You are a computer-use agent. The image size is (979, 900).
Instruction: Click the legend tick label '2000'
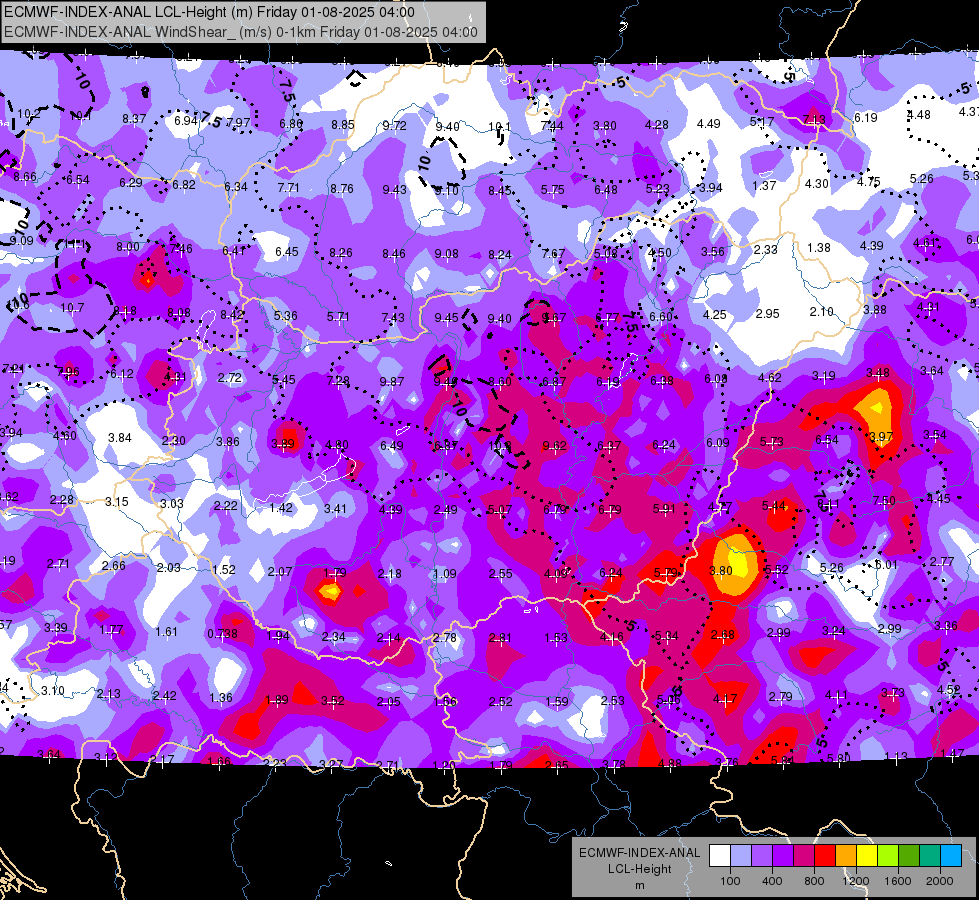click(940, 881)
